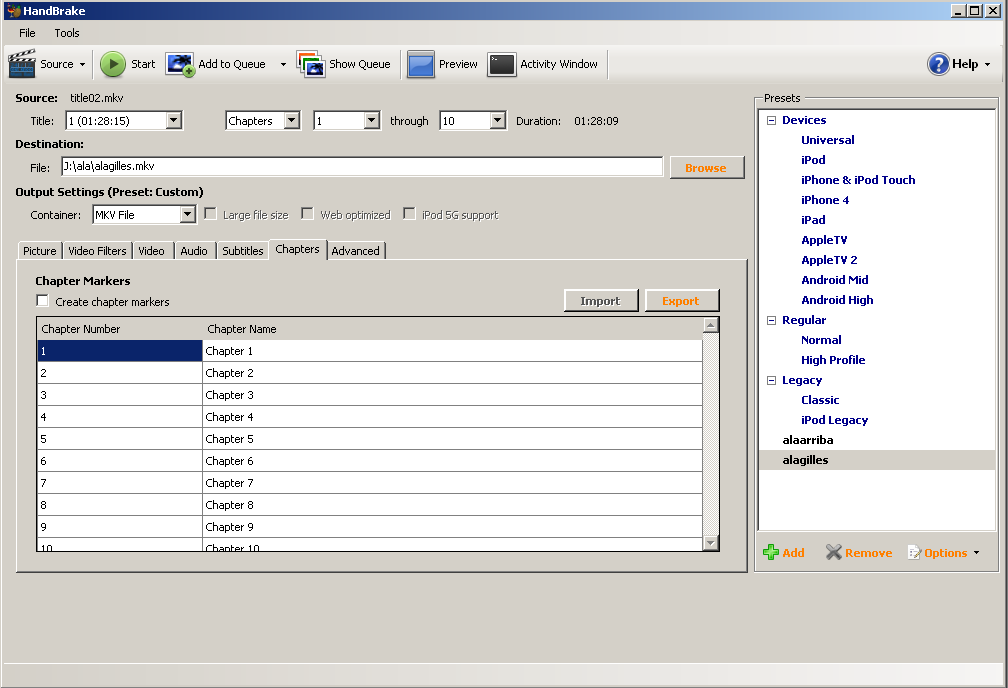
Task: Select the Android High preset
Action: click(837, 300)
